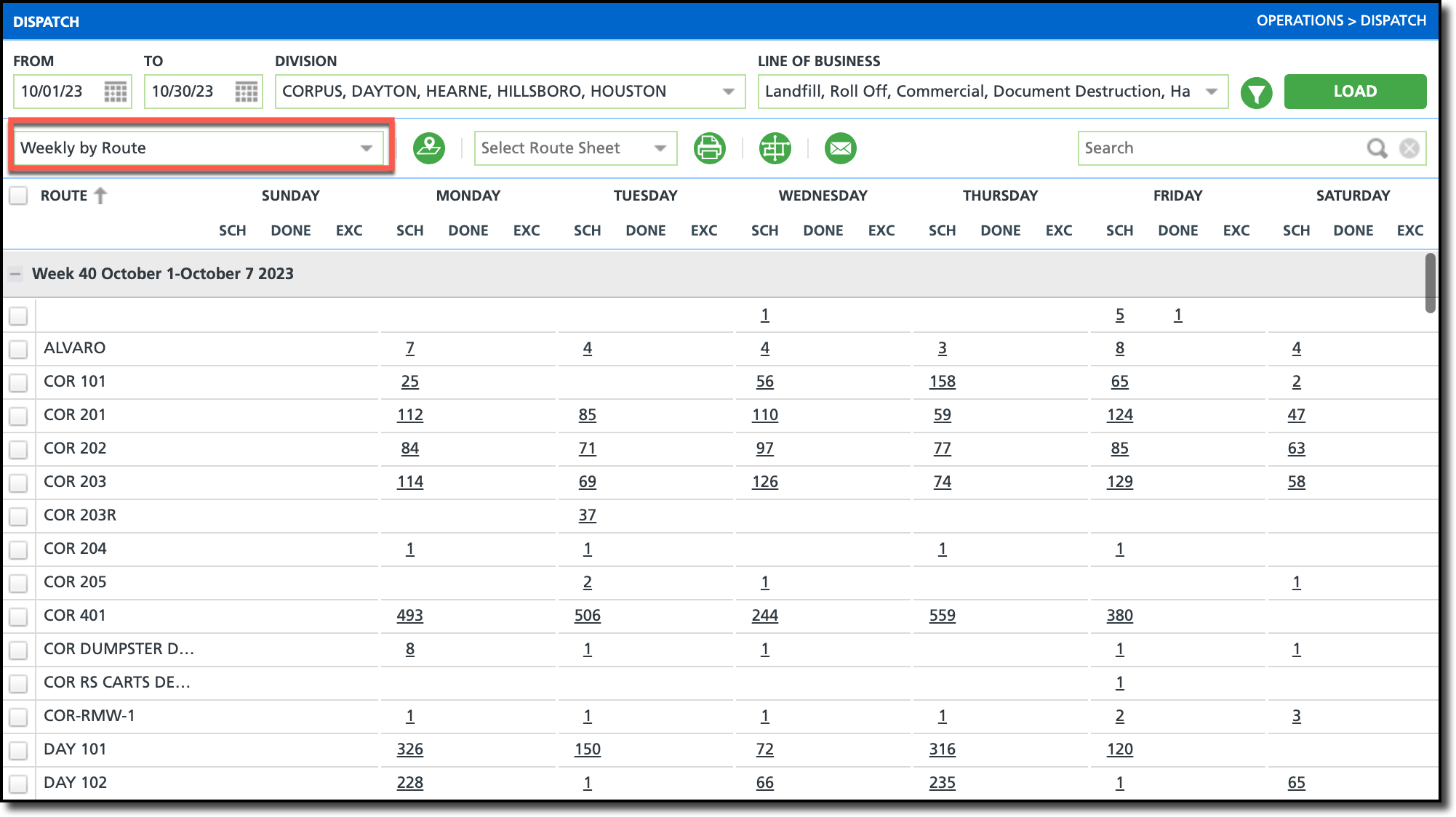Click the search magnifier icon

[x=1376, y=148]
